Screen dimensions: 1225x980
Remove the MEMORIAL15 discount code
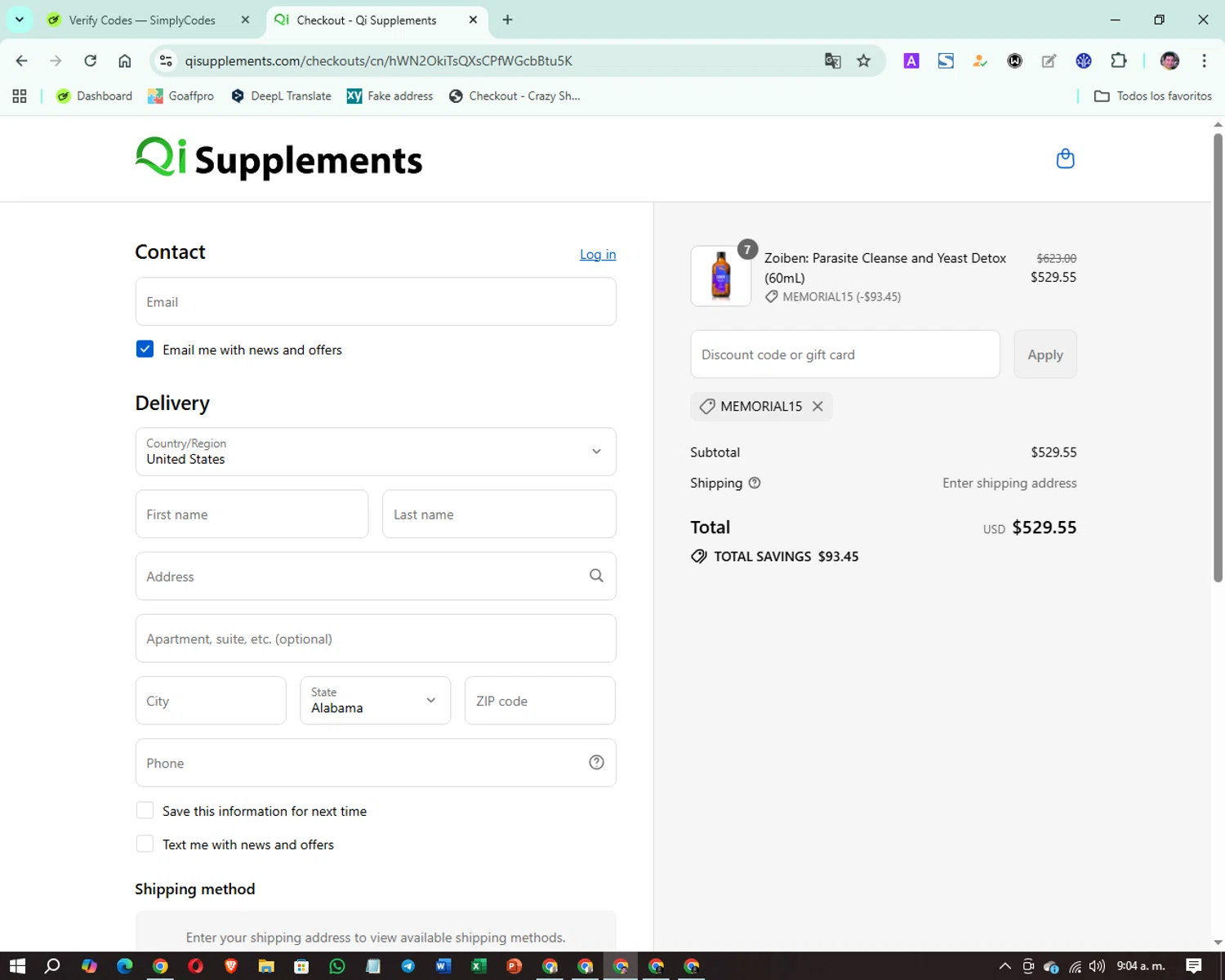(x=817, y=406)
